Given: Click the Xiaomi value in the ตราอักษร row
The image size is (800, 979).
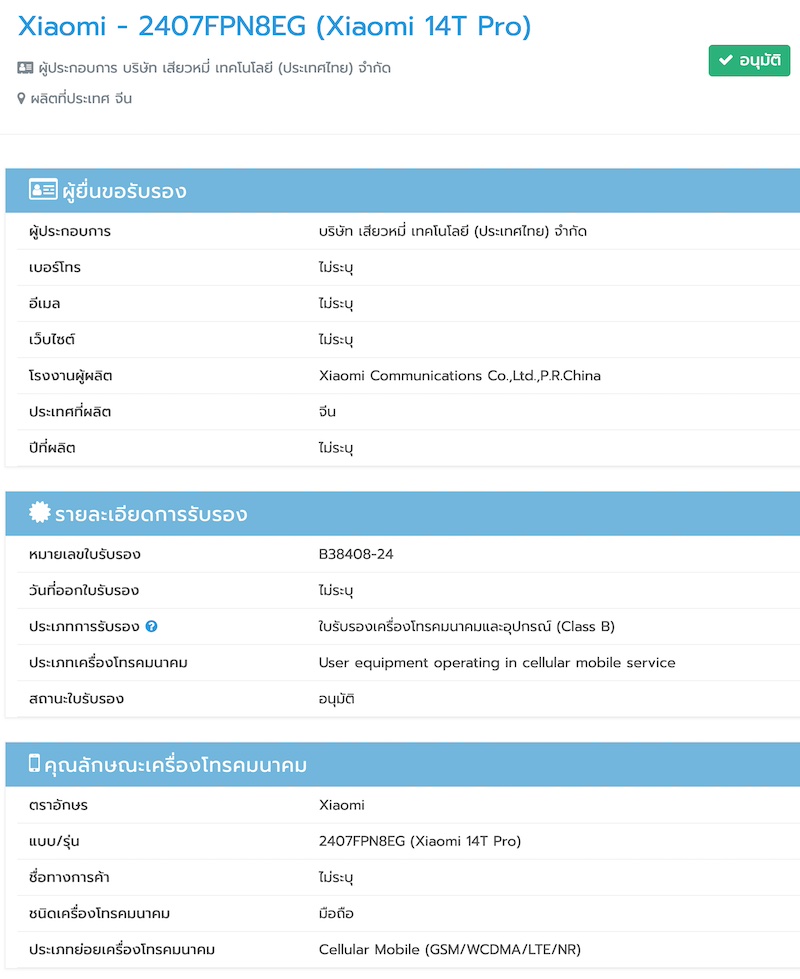Looking at the screenshot, I should (x=342, y=805).
